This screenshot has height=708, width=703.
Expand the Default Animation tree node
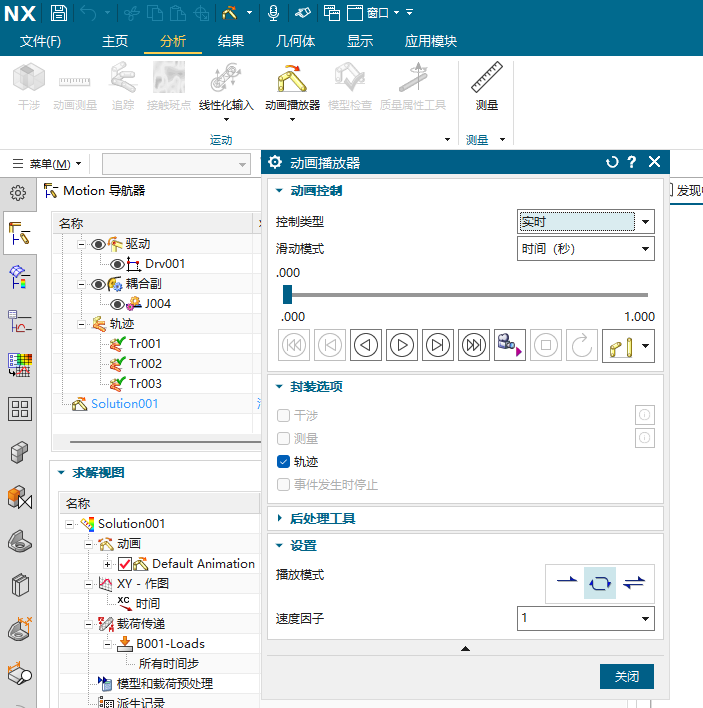pyautogui.click(x=107, y=564)
